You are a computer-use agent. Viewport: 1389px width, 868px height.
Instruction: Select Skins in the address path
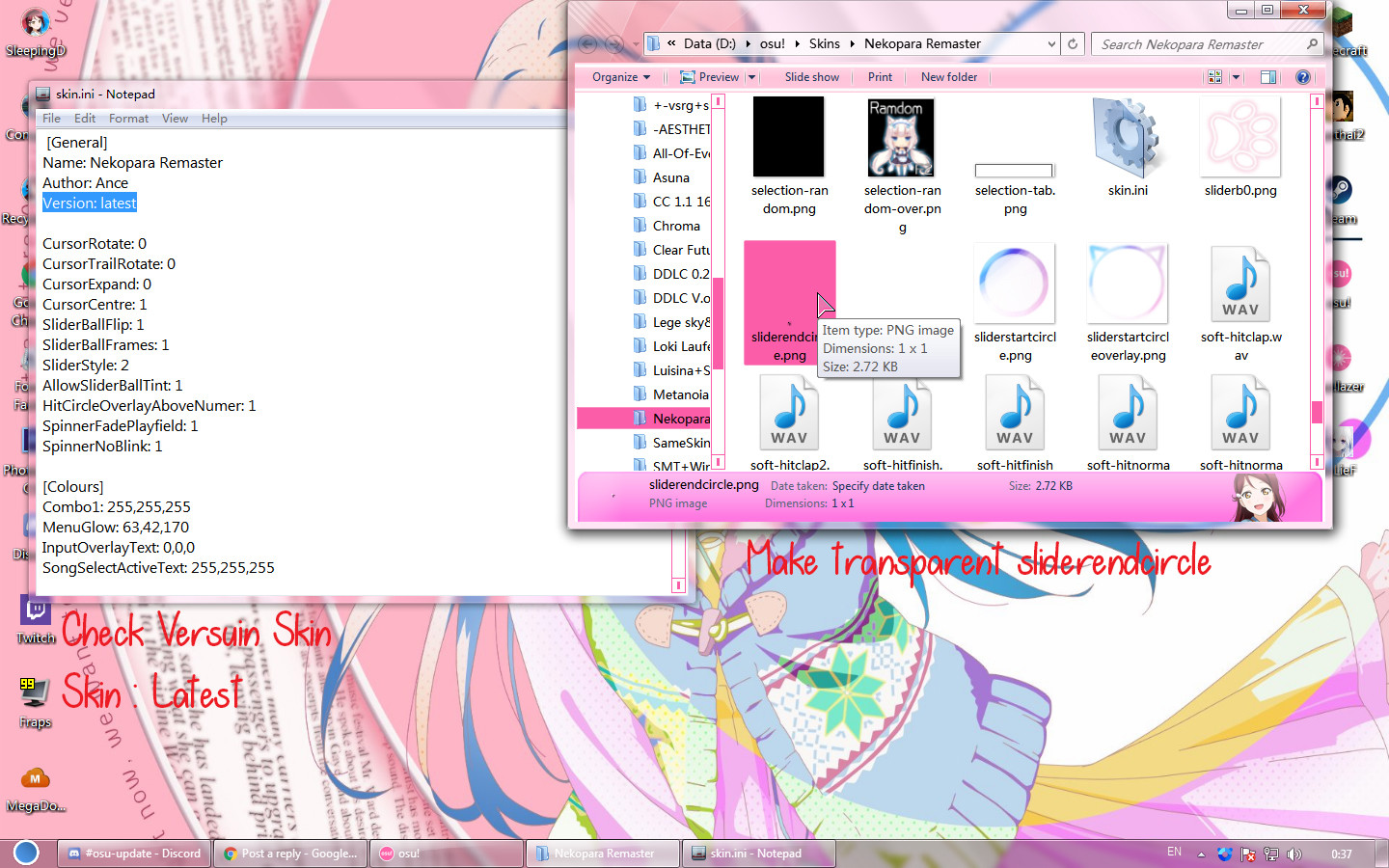824,43
